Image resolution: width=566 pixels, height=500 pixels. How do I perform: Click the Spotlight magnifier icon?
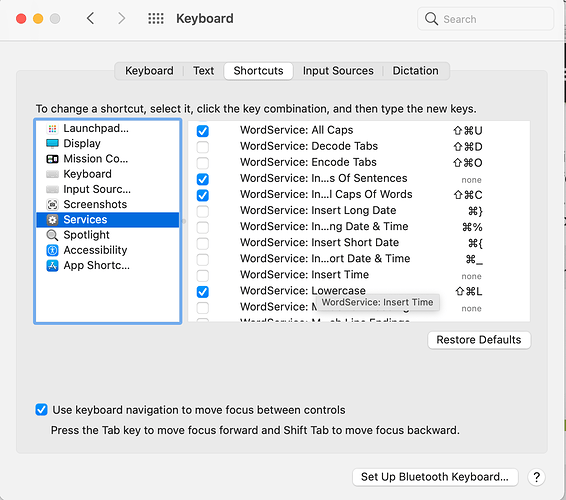click(x=52, y=235)
